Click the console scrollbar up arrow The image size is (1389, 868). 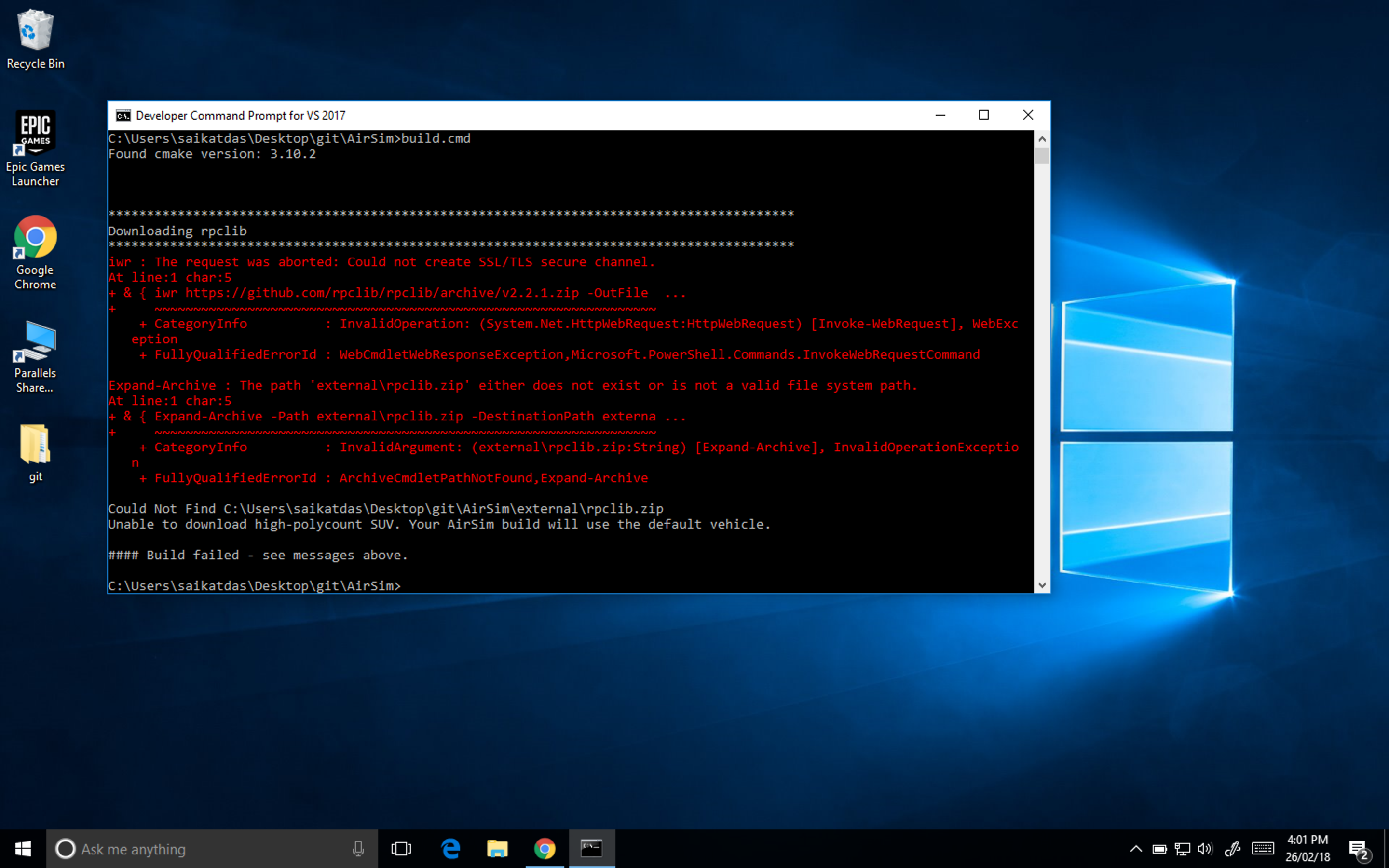pyautogui.click(x=1042, y=139)
